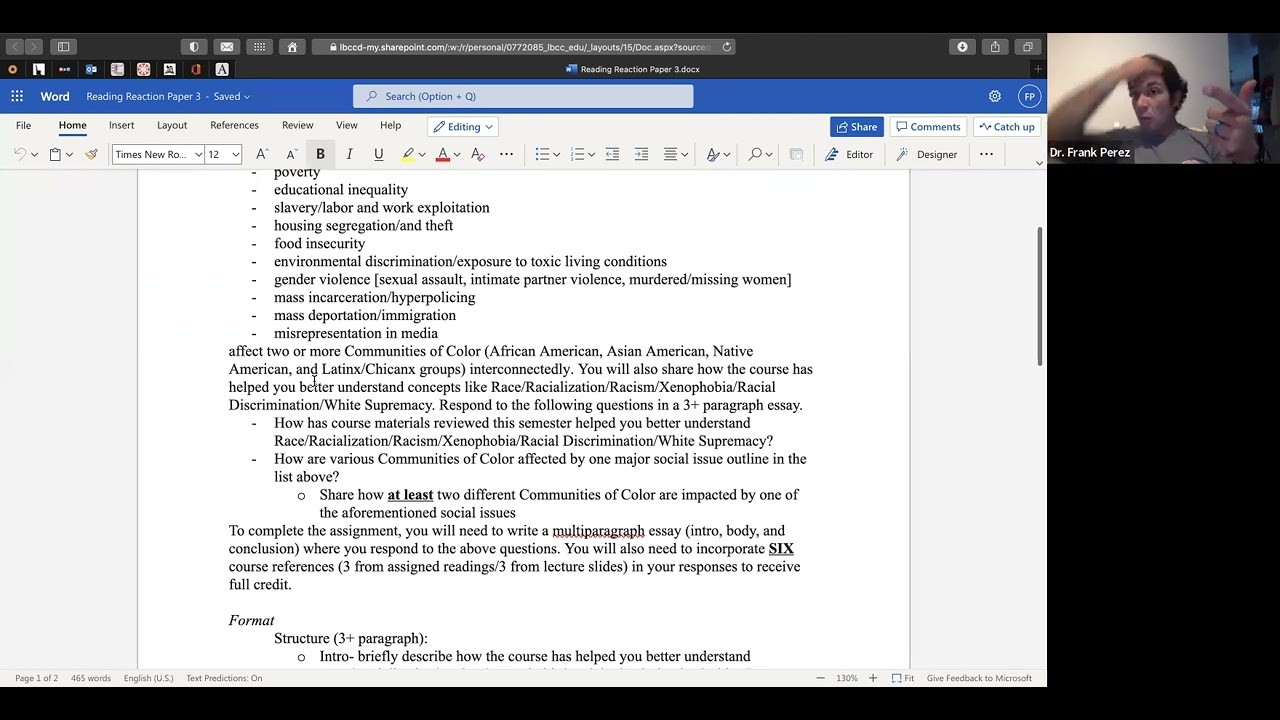Screen dimensions: 1280x720
Task: Open more font options ellipsis
Action: pos(507,154)
